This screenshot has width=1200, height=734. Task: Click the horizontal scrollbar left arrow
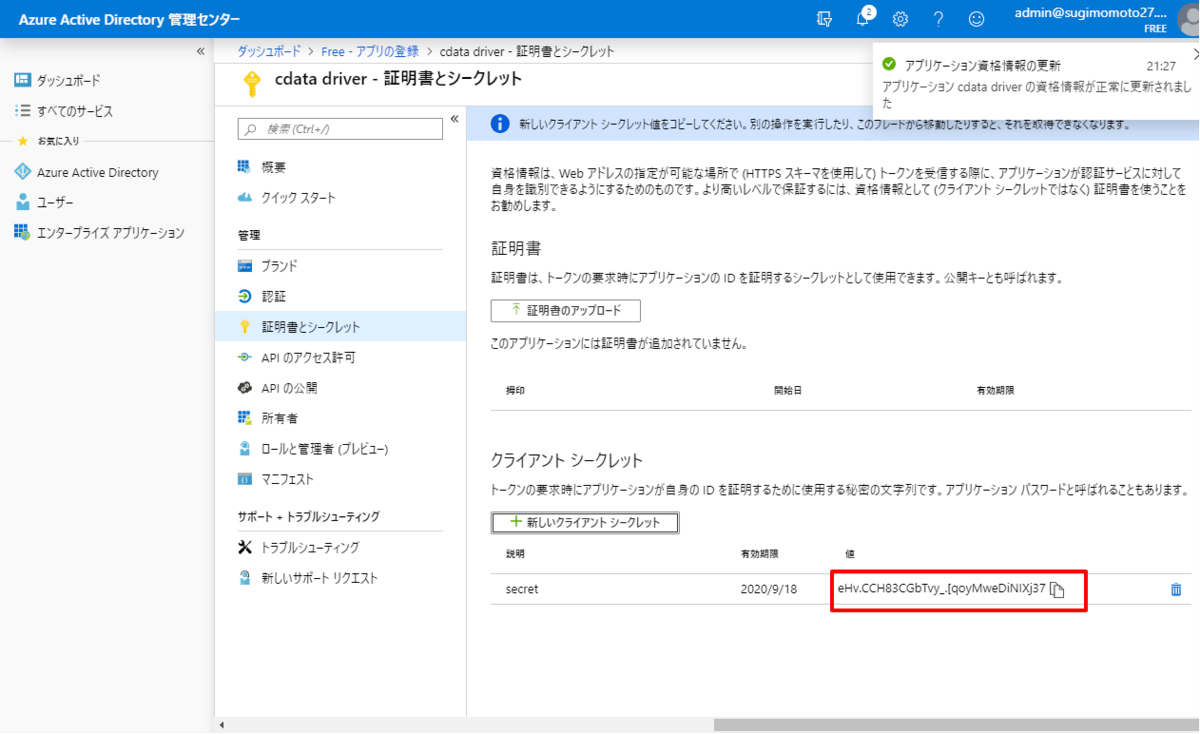pyautogui.click(x=221, y=725)
